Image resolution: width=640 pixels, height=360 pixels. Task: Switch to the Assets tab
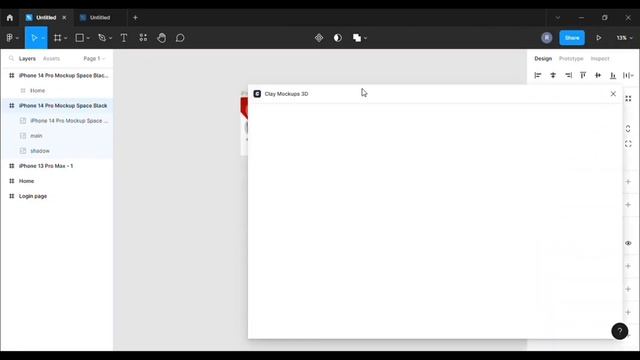51,59
